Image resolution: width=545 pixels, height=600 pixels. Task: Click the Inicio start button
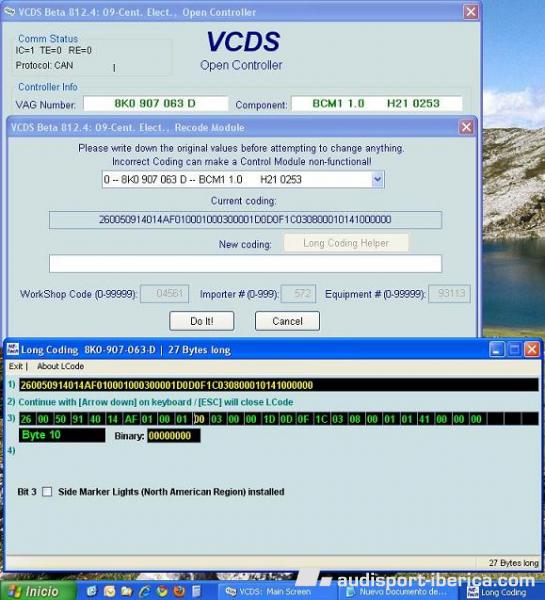38,591
